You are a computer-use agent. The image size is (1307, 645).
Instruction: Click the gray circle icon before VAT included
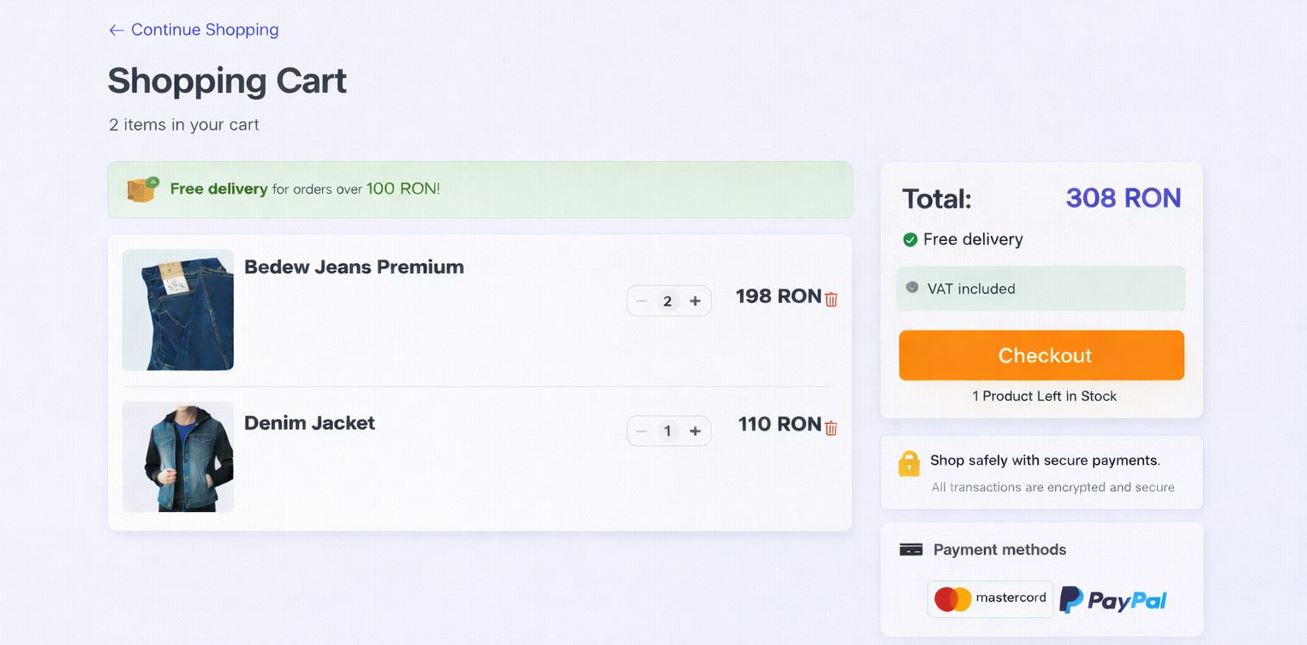coord(911,287)
